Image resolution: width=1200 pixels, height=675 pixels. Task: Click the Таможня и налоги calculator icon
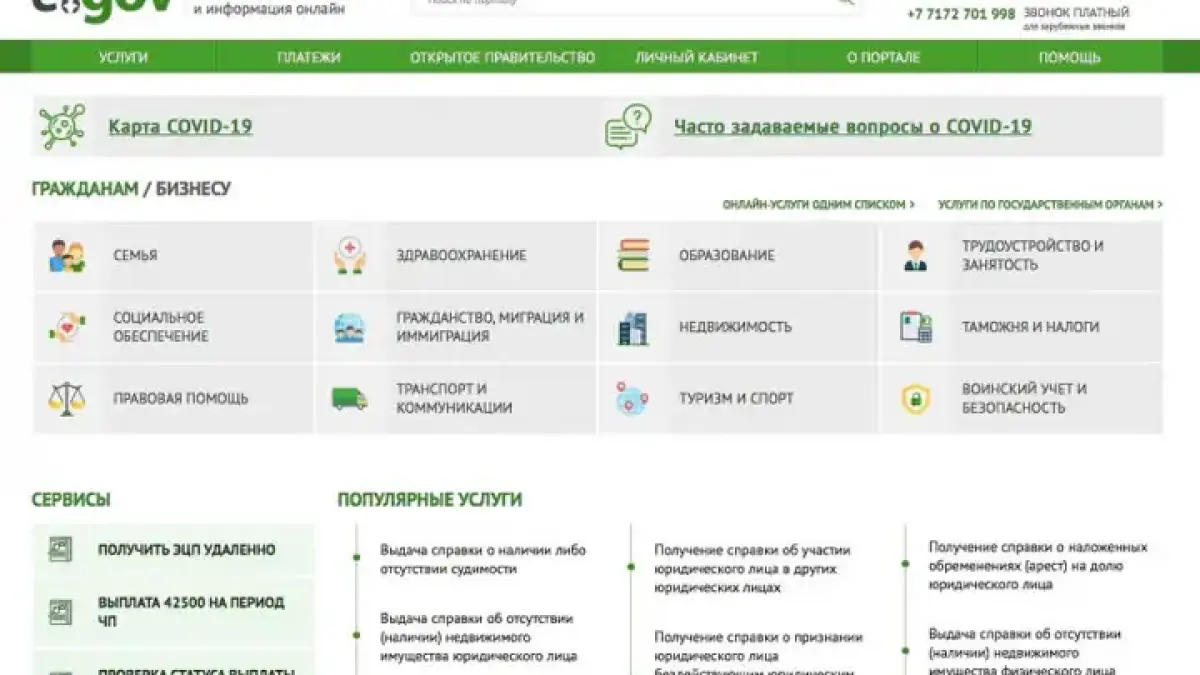point(916,327)
